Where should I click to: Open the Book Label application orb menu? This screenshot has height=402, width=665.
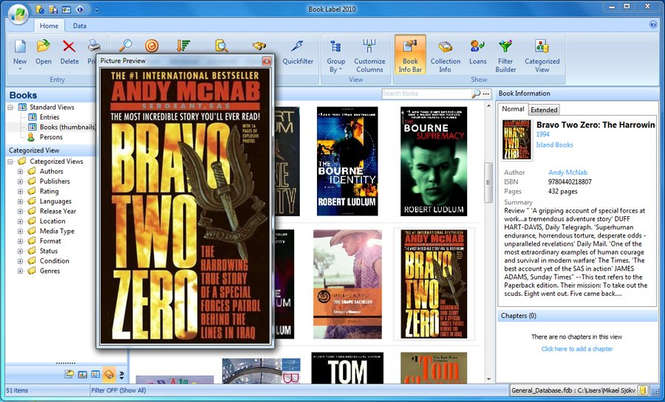tap(18, 15)
